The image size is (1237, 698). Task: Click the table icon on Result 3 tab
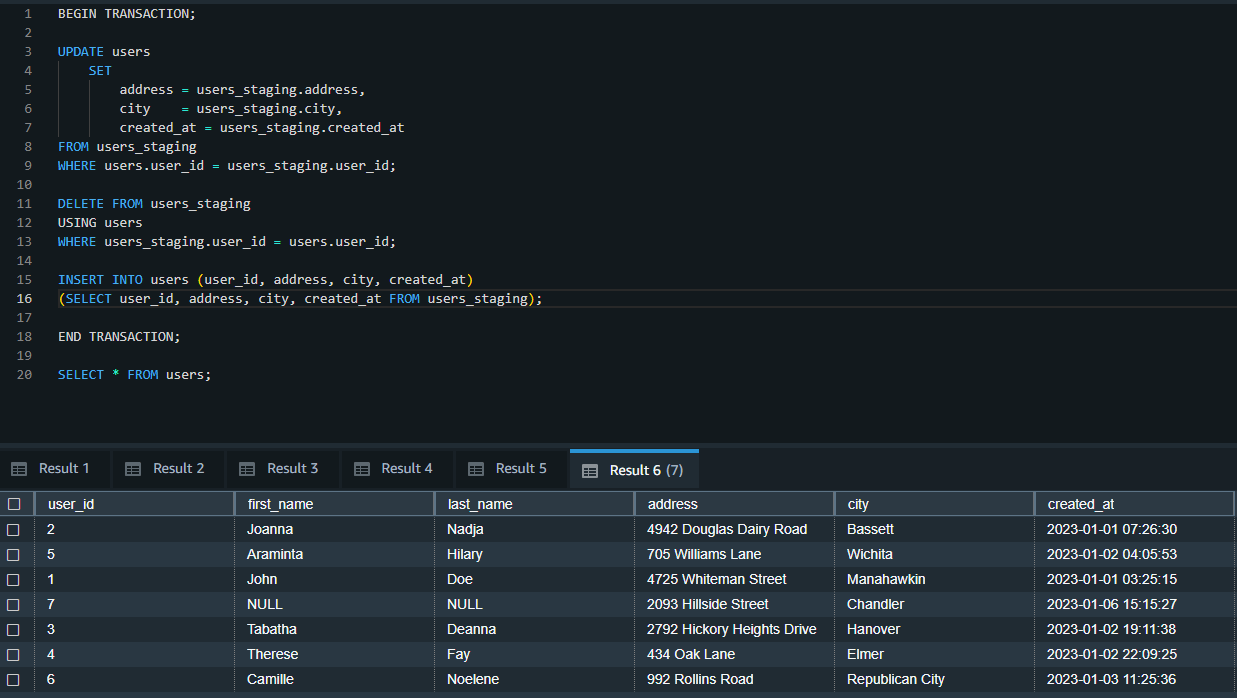tap(247, 469)
